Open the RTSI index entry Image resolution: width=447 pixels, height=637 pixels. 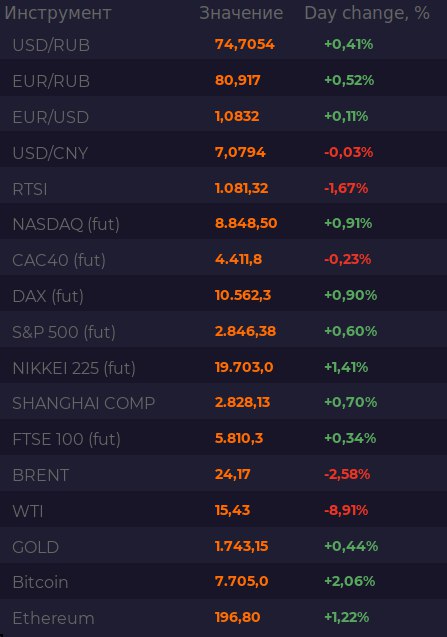pos(224,188)
